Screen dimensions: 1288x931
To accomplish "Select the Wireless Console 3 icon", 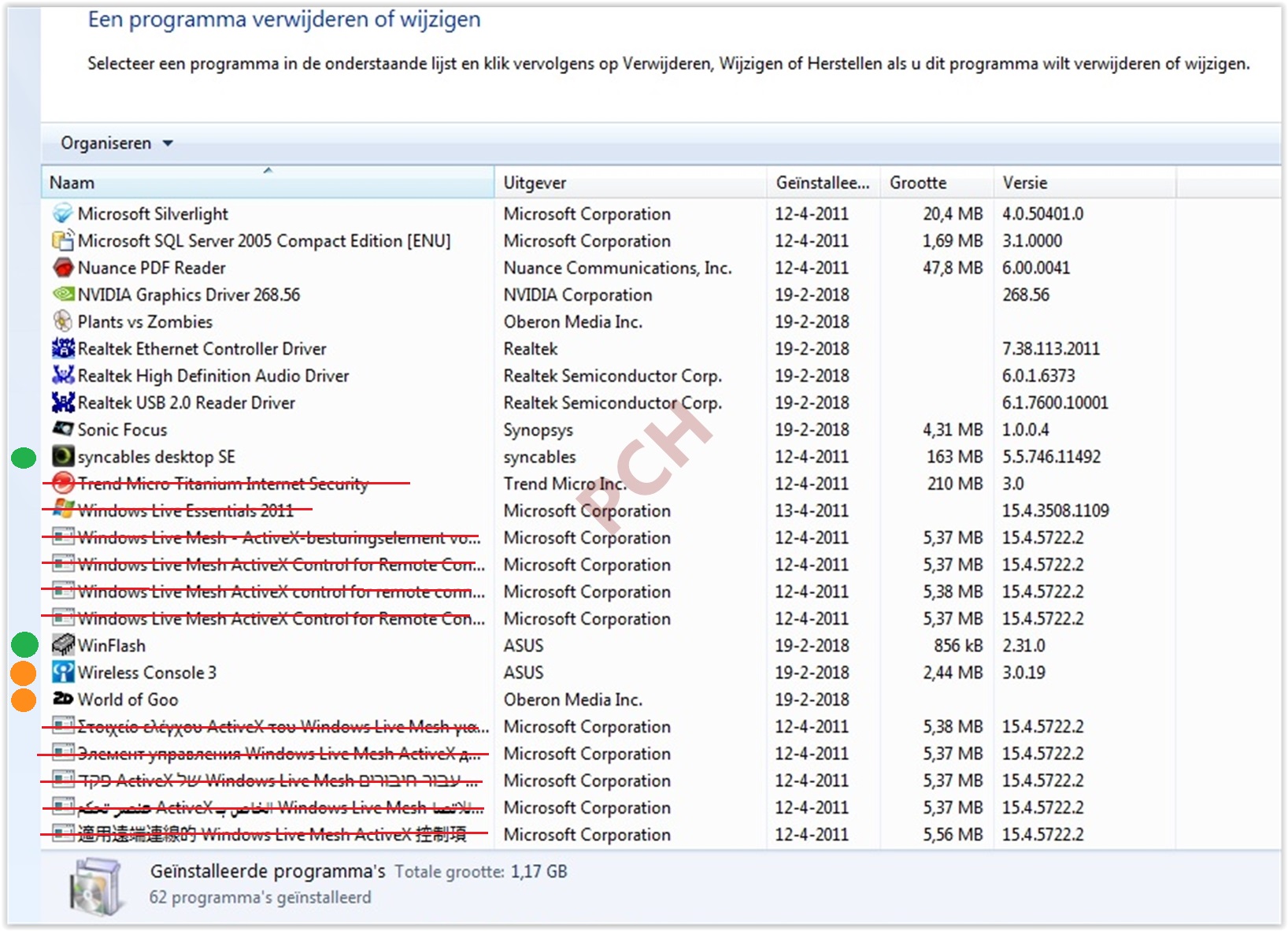I will pyautogui.click(x=63, y=672).
